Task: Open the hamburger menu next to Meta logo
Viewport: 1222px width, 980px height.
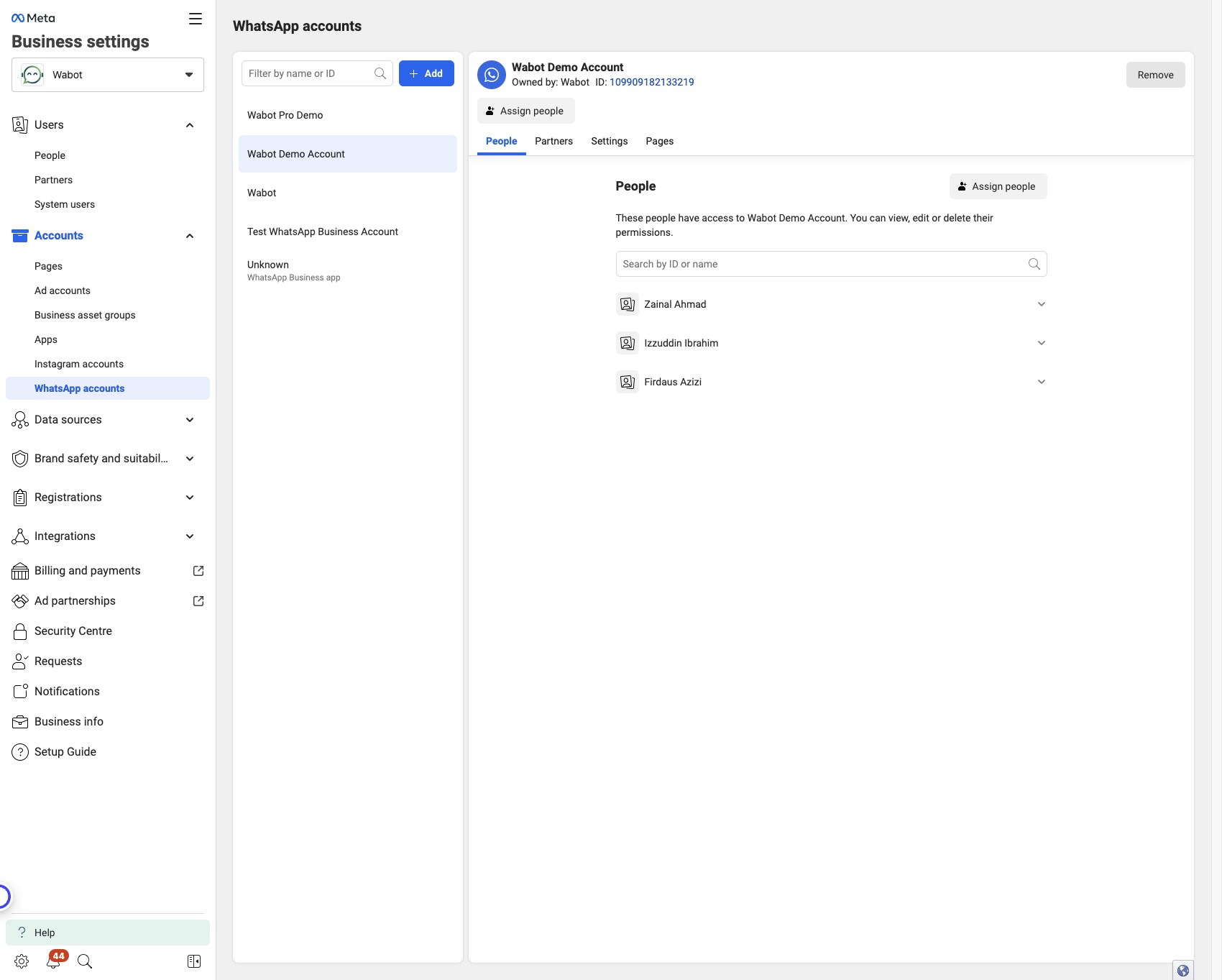Action: tap(196, 19)
